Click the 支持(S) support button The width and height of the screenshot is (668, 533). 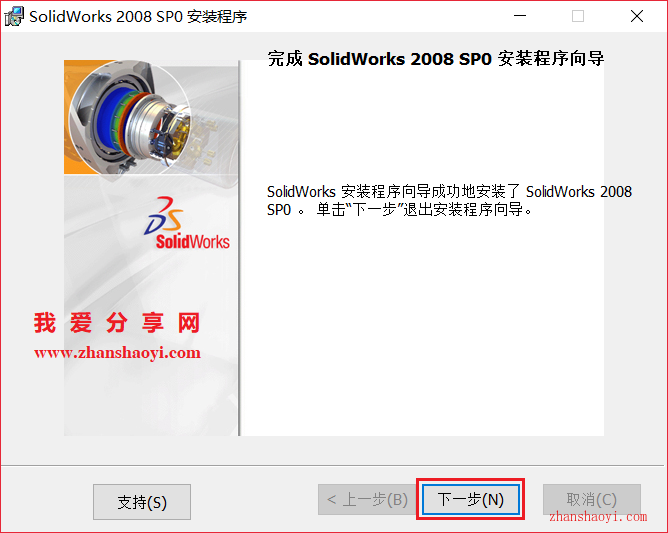142,502
